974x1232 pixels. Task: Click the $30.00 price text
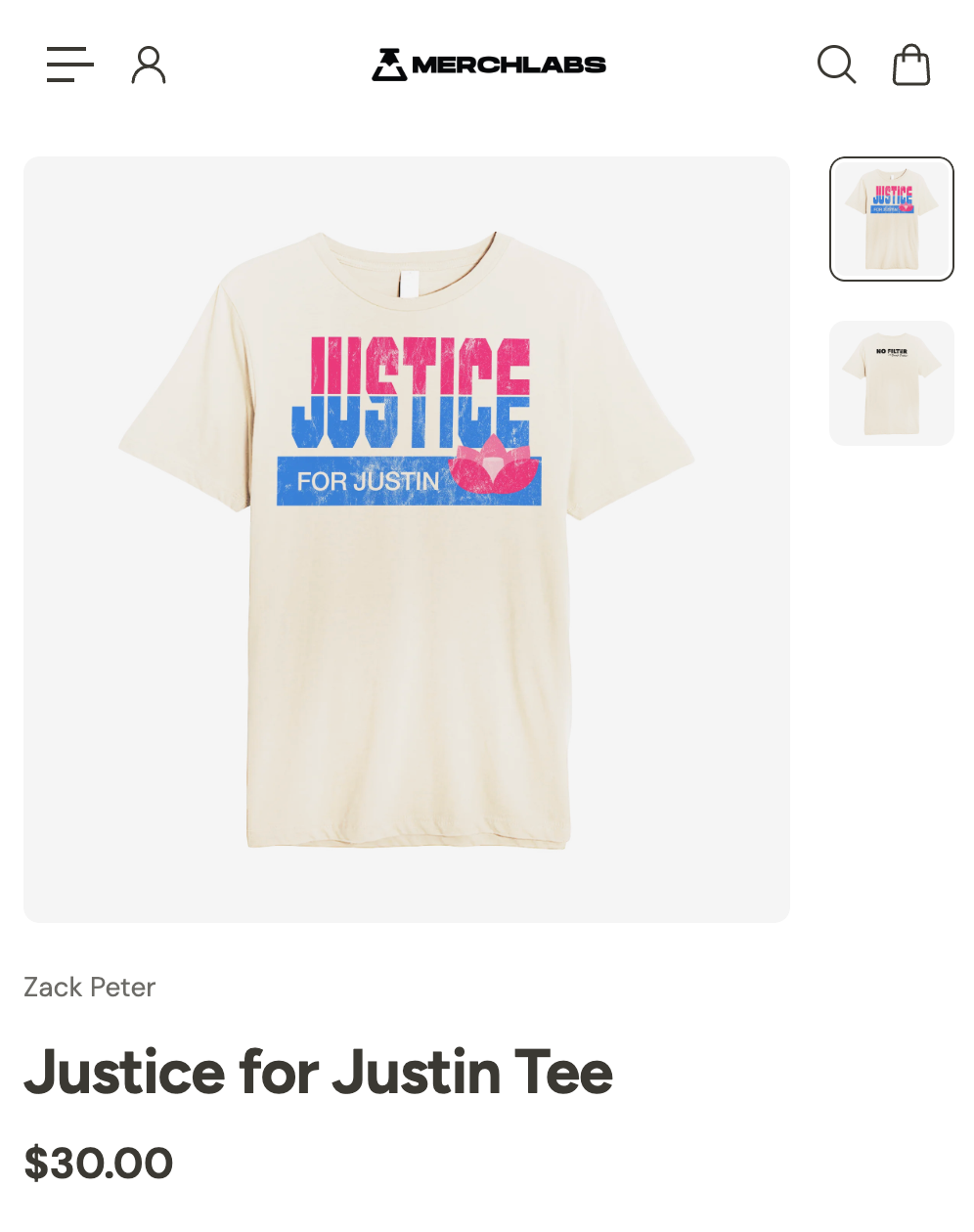pos(99,1163)
